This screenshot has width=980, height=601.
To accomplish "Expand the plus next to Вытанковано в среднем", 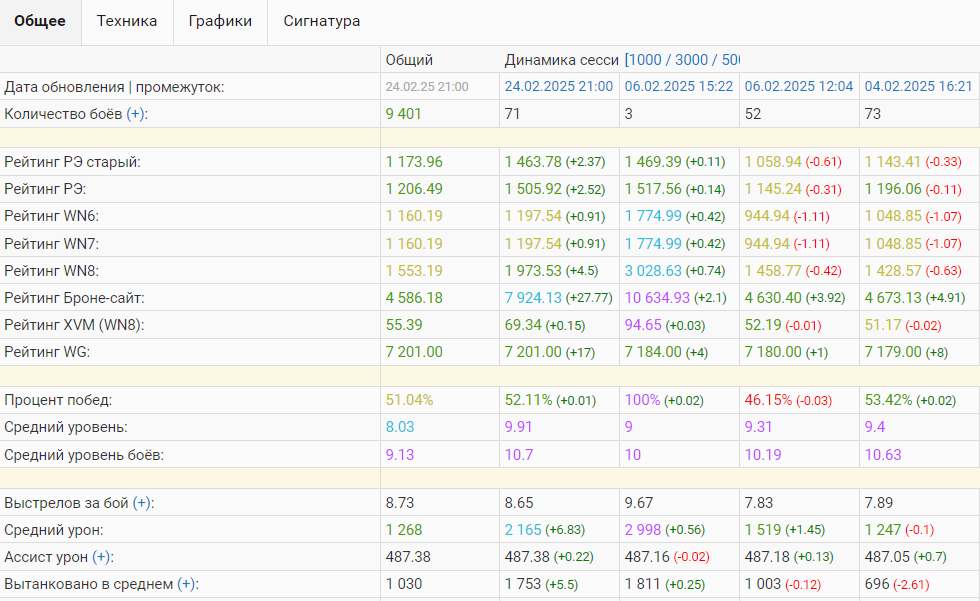I will 186,584.
